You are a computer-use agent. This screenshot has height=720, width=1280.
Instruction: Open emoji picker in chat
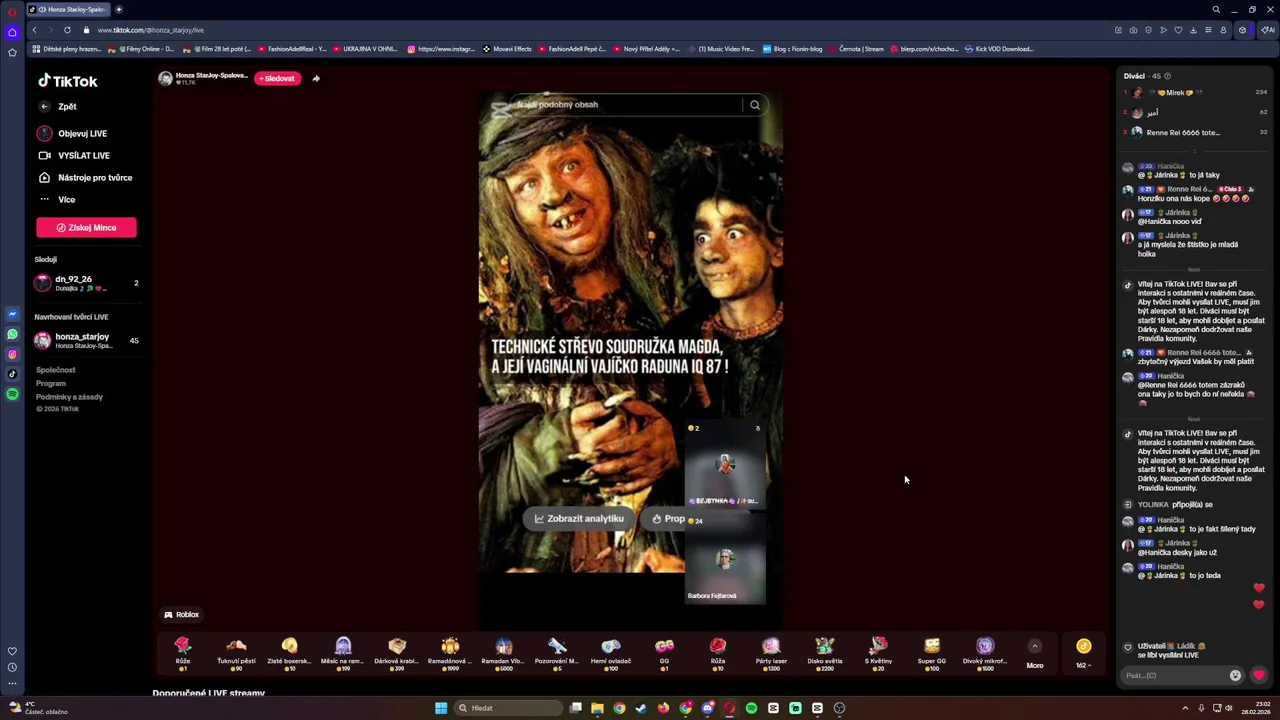(x=1235, y=675)
